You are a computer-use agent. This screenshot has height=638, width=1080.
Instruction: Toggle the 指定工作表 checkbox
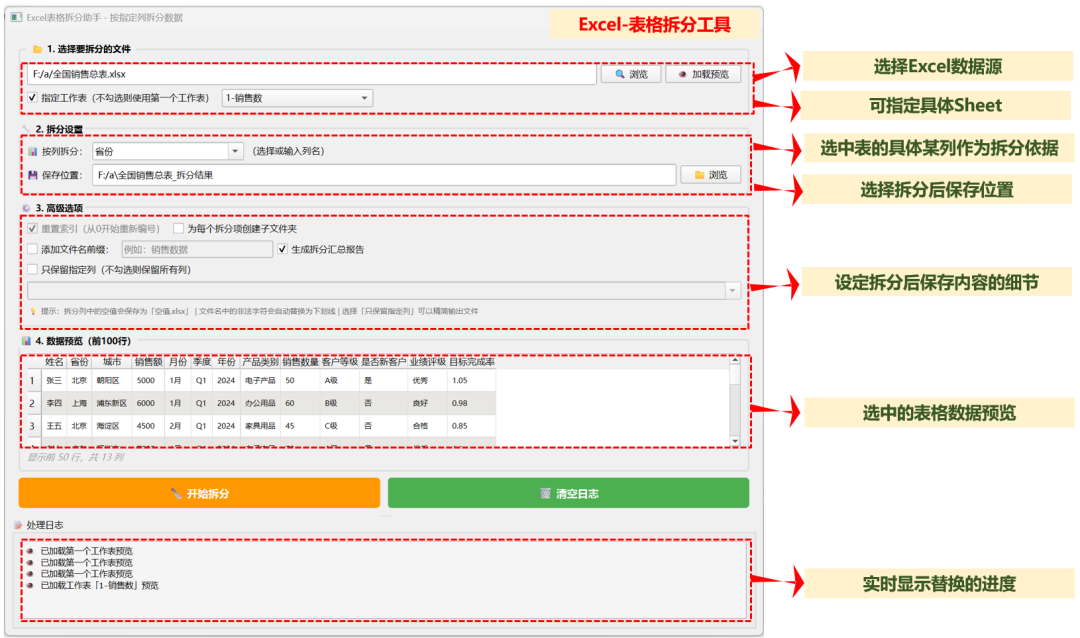tap(32, 98)
